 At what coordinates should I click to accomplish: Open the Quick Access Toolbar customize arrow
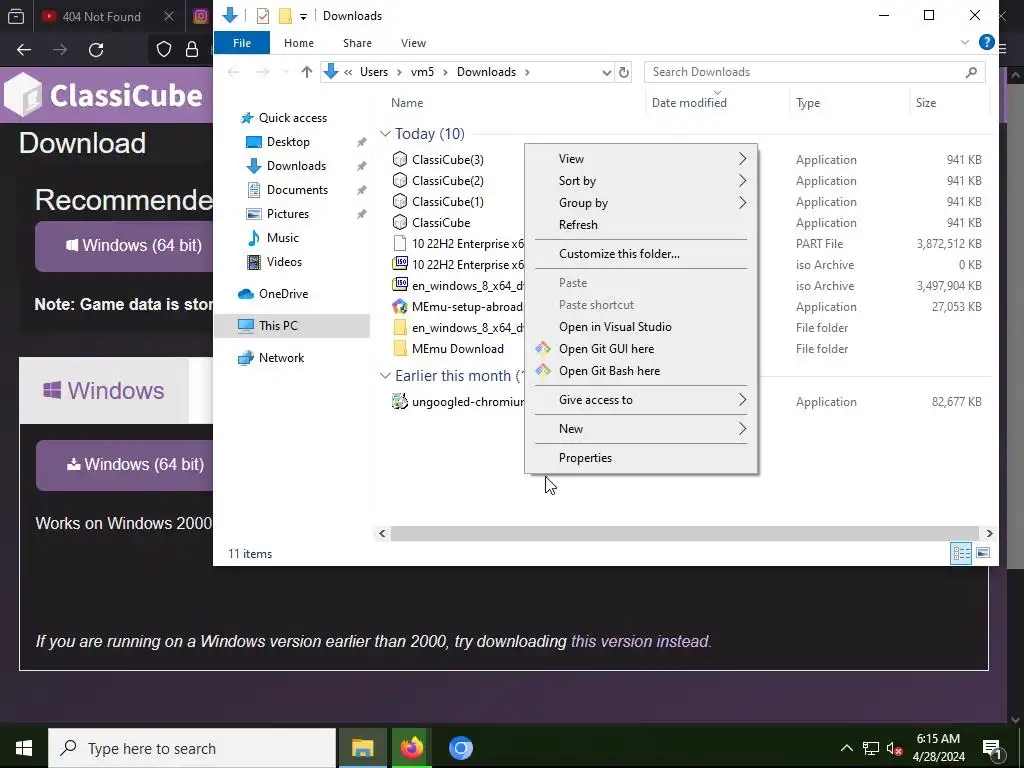pyautogui.click(x=303, y=16)
